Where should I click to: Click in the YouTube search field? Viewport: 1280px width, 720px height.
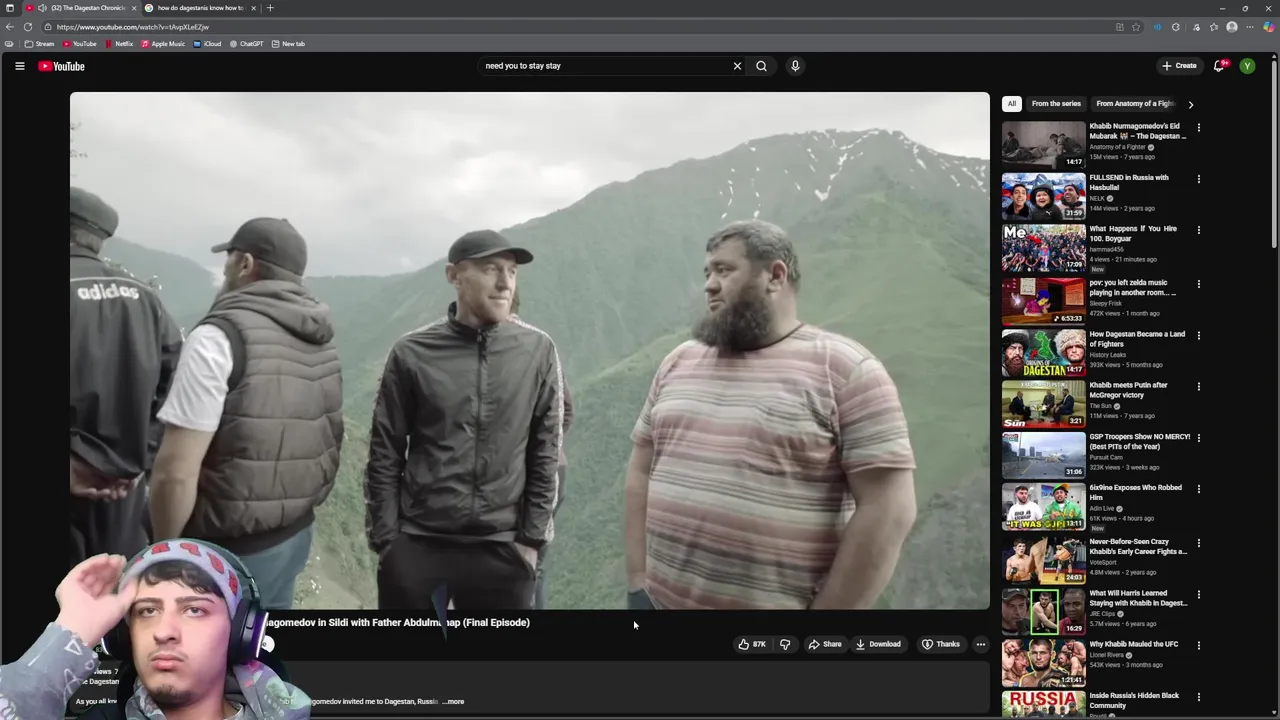[605, 66]
